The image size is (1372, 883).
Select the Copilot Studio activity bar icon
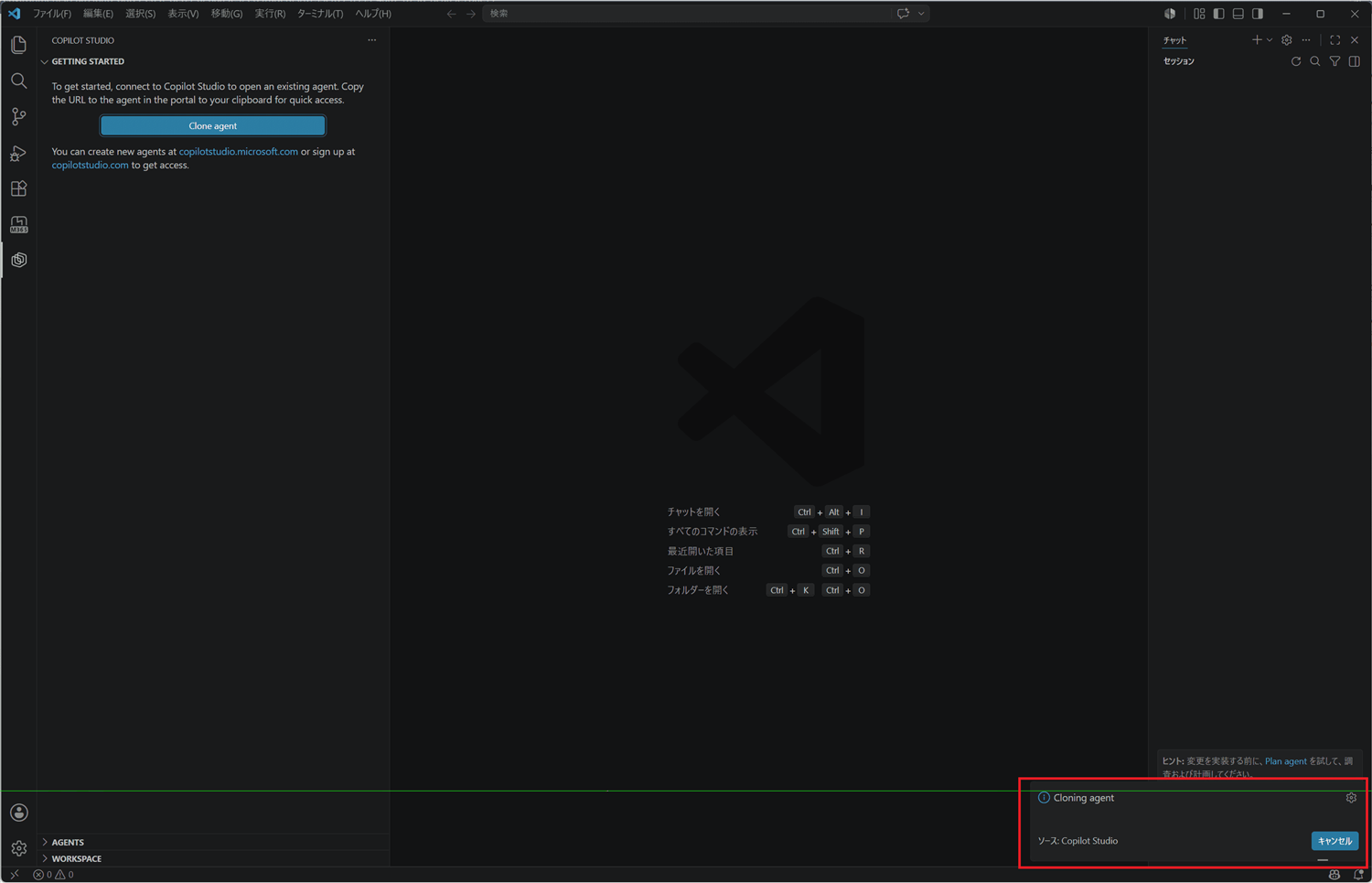(x=18, y=260)
